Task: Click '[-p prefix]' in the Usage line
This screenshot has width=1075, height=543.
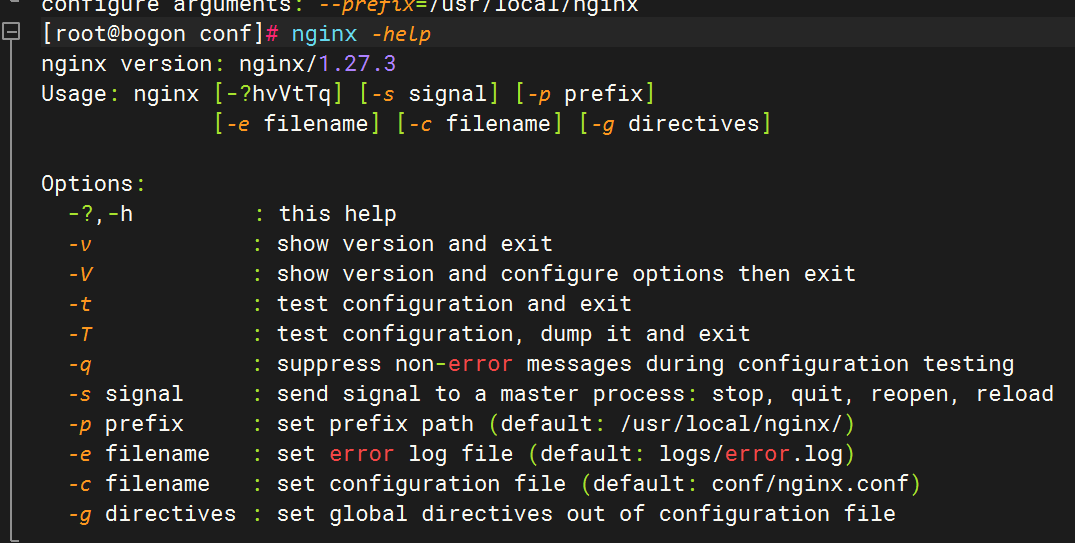Action: 585,94
